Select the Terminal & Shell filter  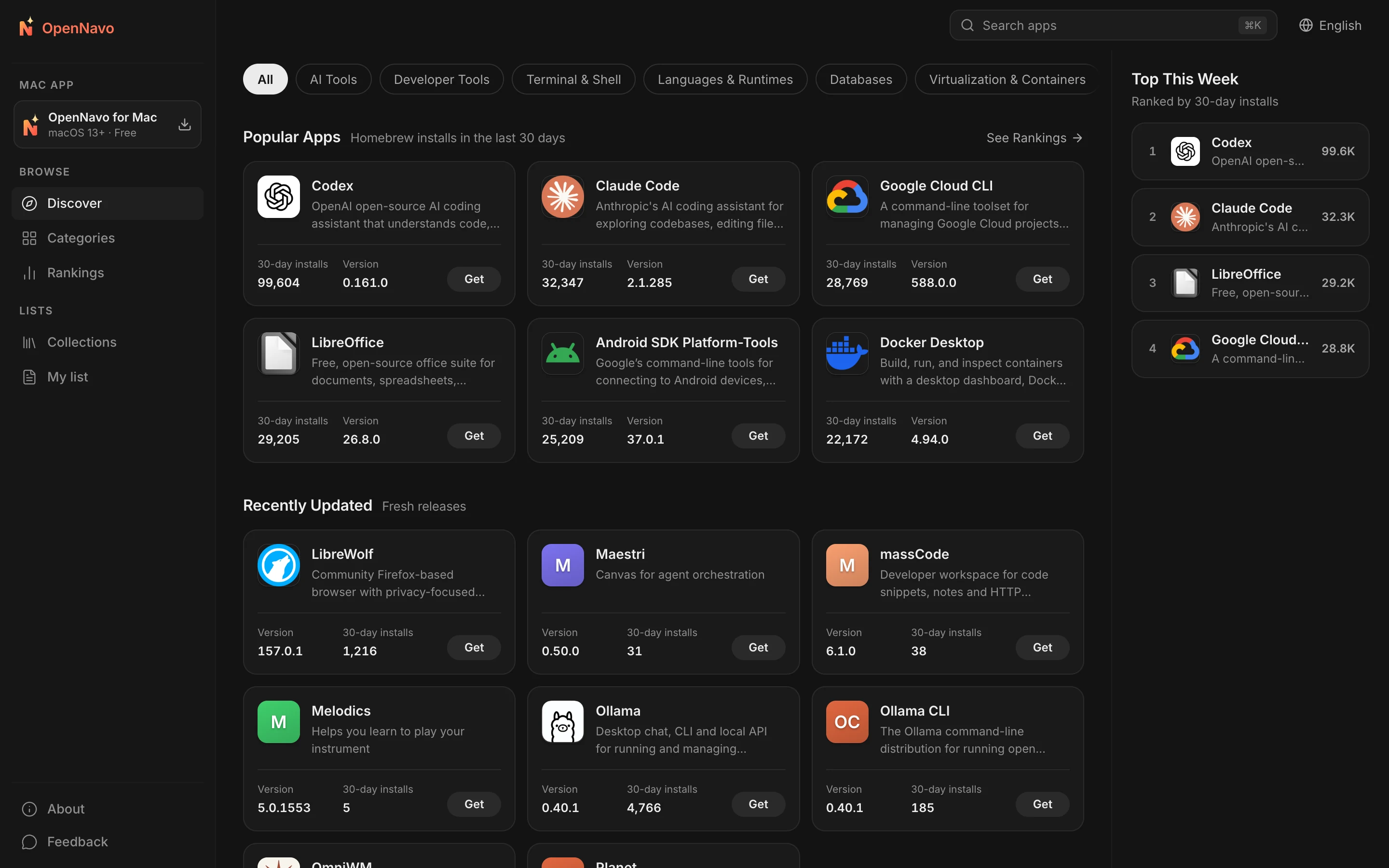tap(573, 79)
